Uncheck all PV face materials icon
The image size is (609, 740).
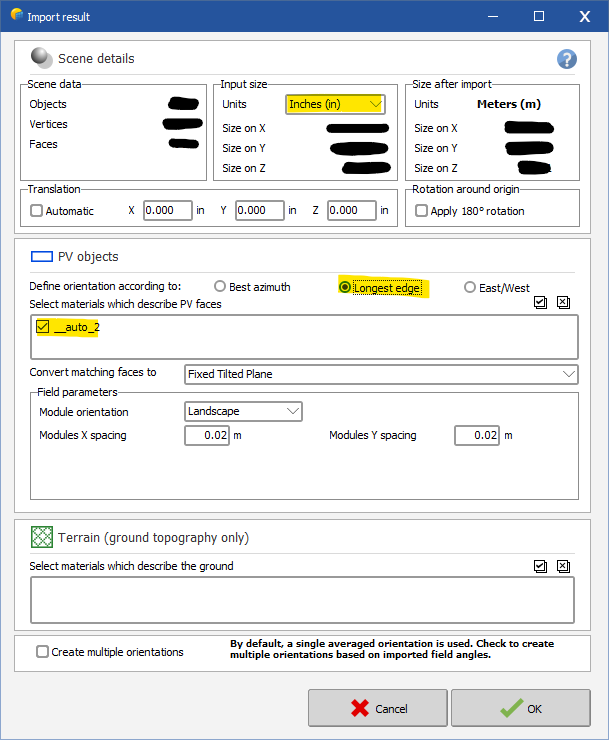tap(563, 302)
